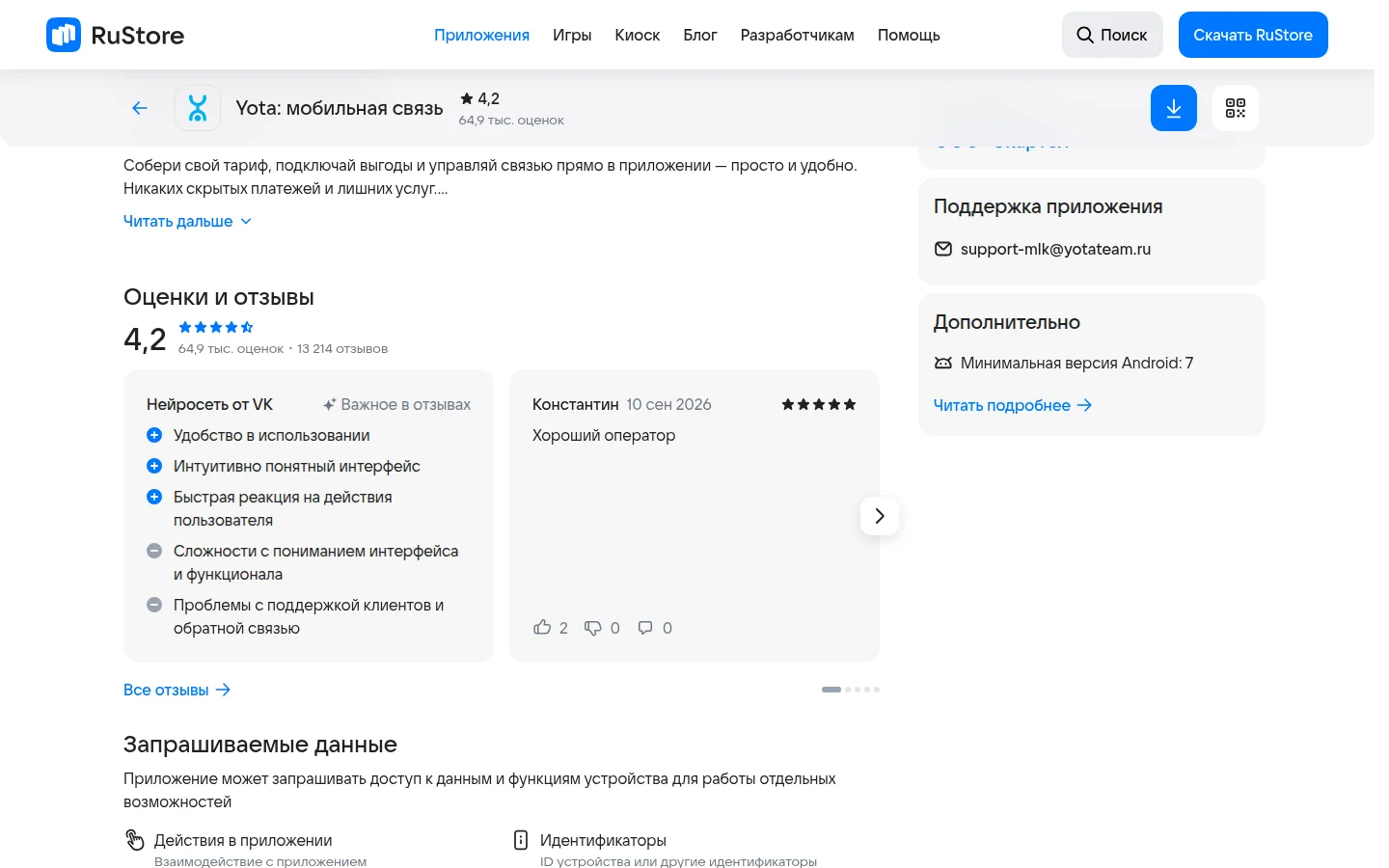This screenshot has width=1389, height=868.
Task: Click minus icon beside Сложности с пониманием интерфейса
Action: pos(154,551)
